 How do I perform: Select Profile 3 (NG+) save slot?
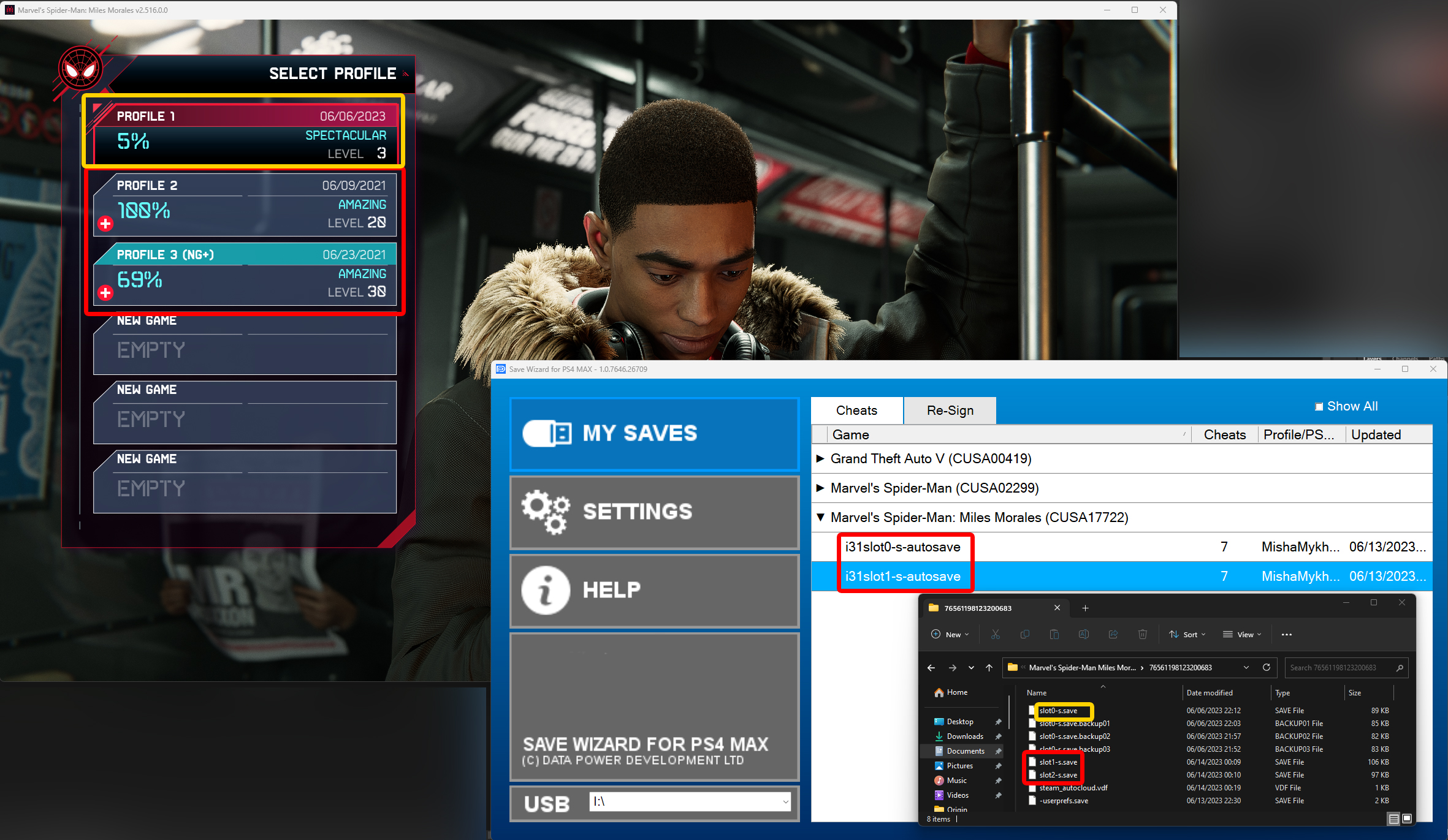(245, 274)
